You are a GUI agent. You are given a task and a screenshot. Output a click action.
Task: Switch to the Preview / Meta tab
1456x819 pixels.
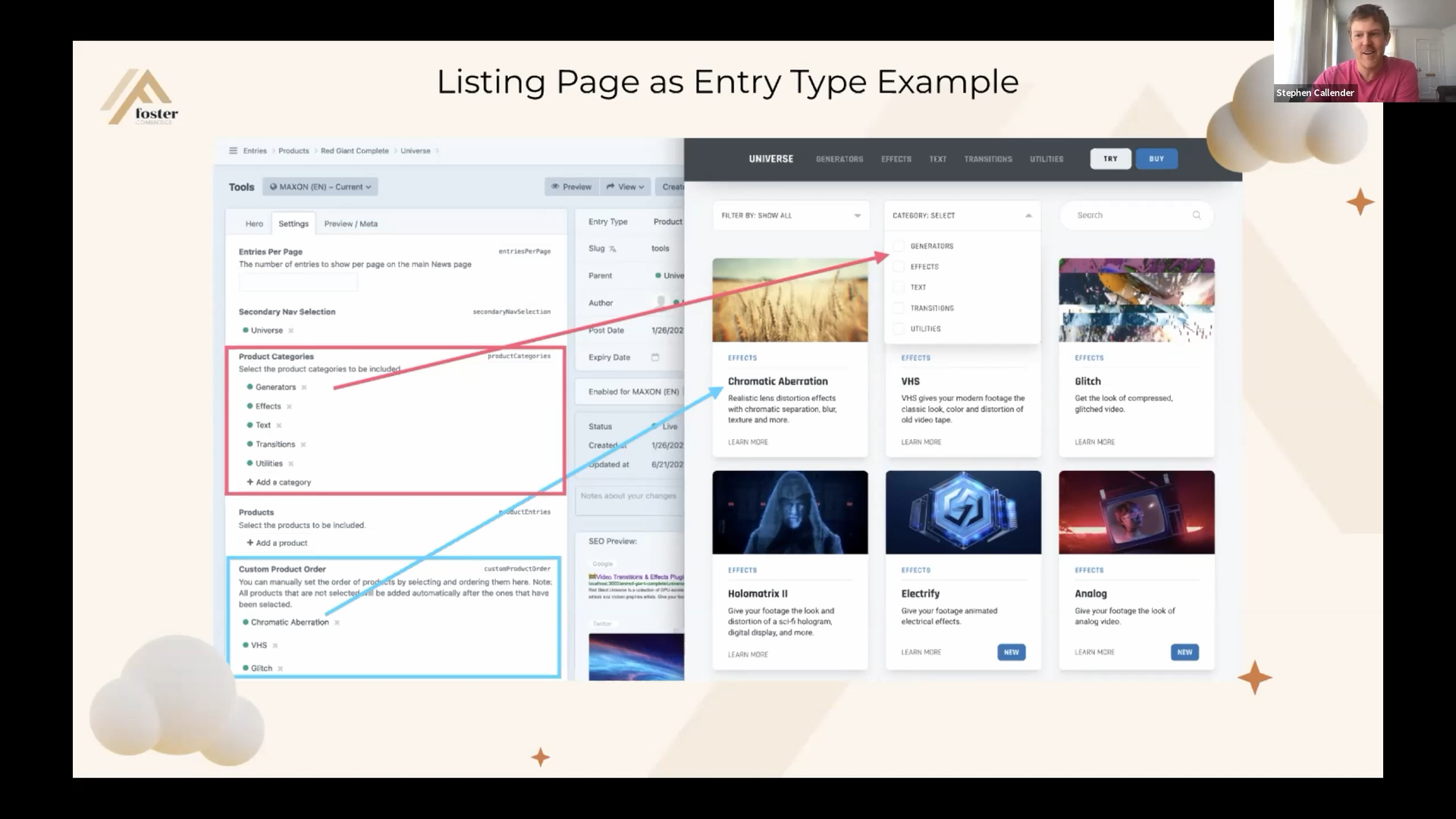point(350,224)
